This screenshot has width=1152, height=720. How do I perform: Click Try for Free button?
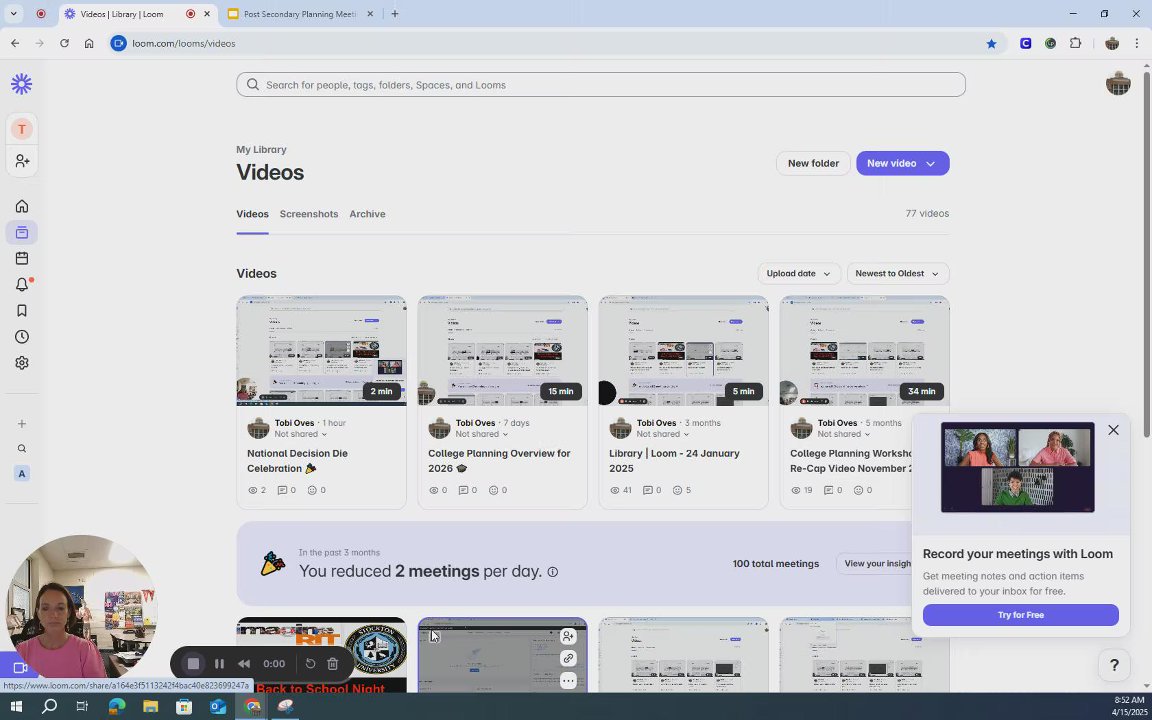[x=1020, y=616]
